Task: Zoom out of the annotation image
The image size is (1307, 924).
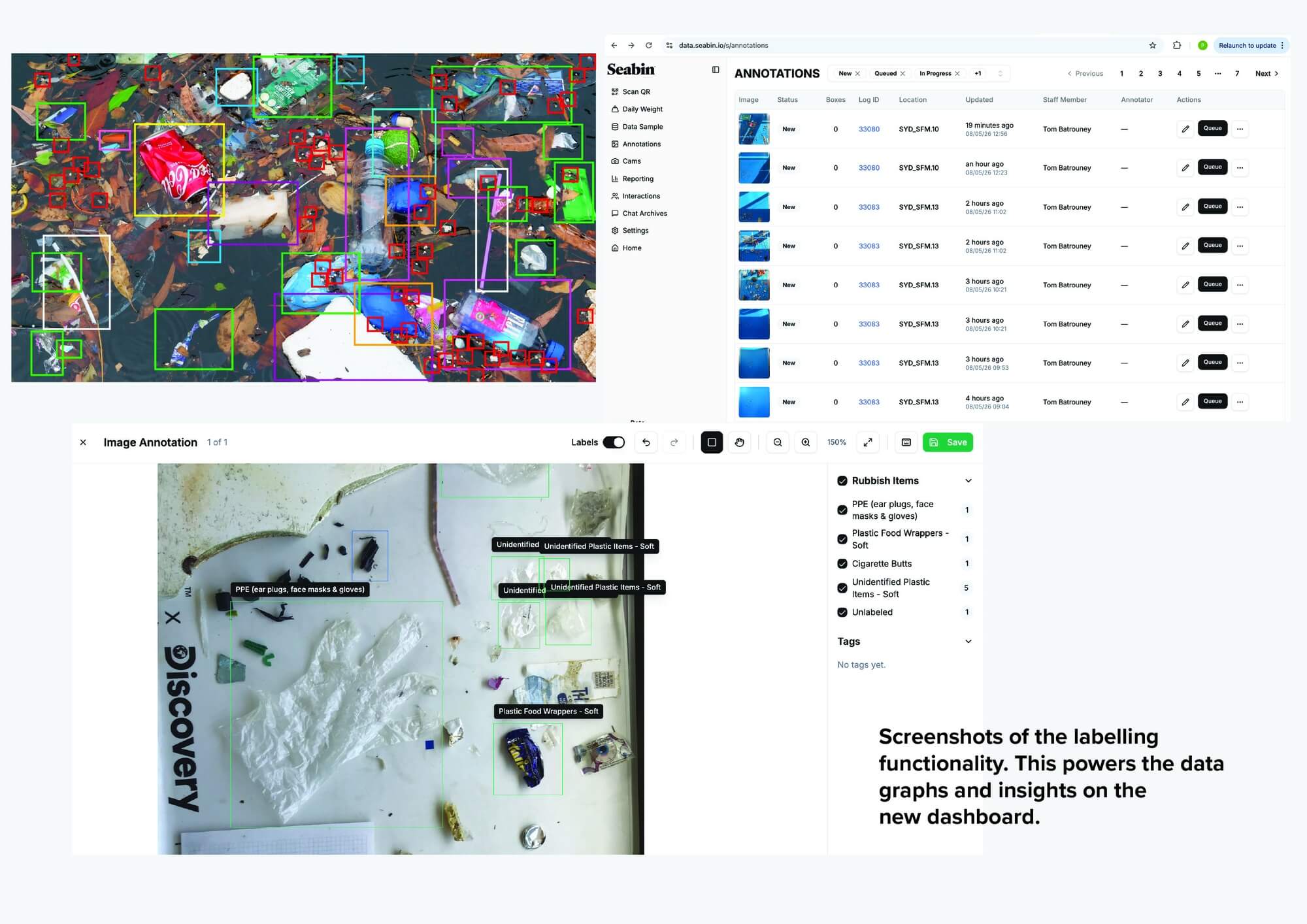Action: (x=778, y=442)
